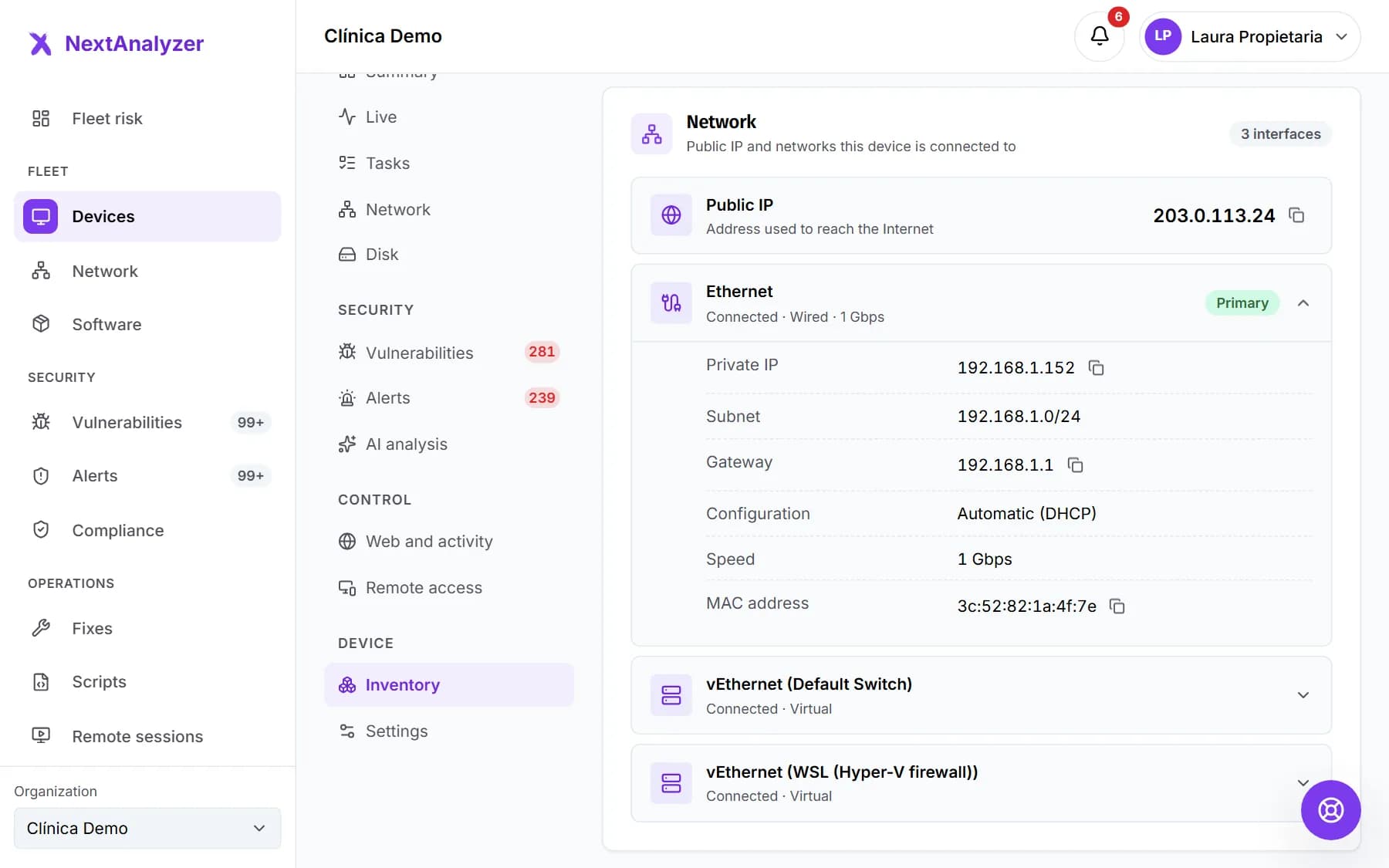This screenshot has height=868, width=1389.
Task: Click the Fleet risk dashboard icon
Action: click(41, 118)
